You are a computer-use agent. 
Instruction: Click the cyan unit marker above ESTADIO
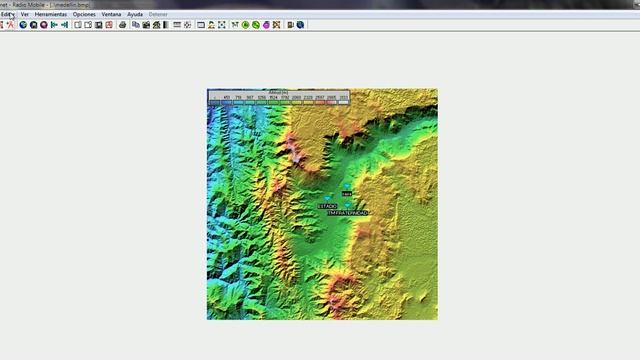(327, 198)
